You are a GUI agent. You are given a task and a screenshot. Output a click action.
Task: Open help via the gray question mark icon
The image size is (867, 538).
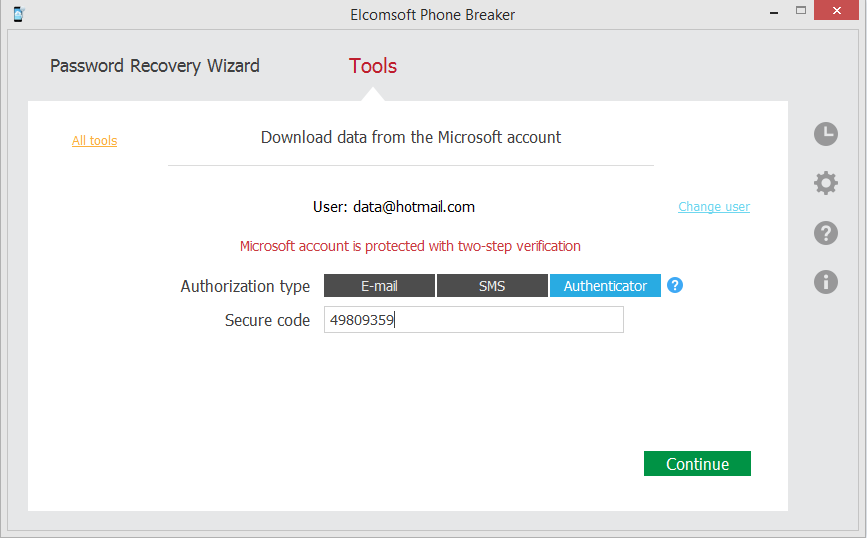(826, 233)
